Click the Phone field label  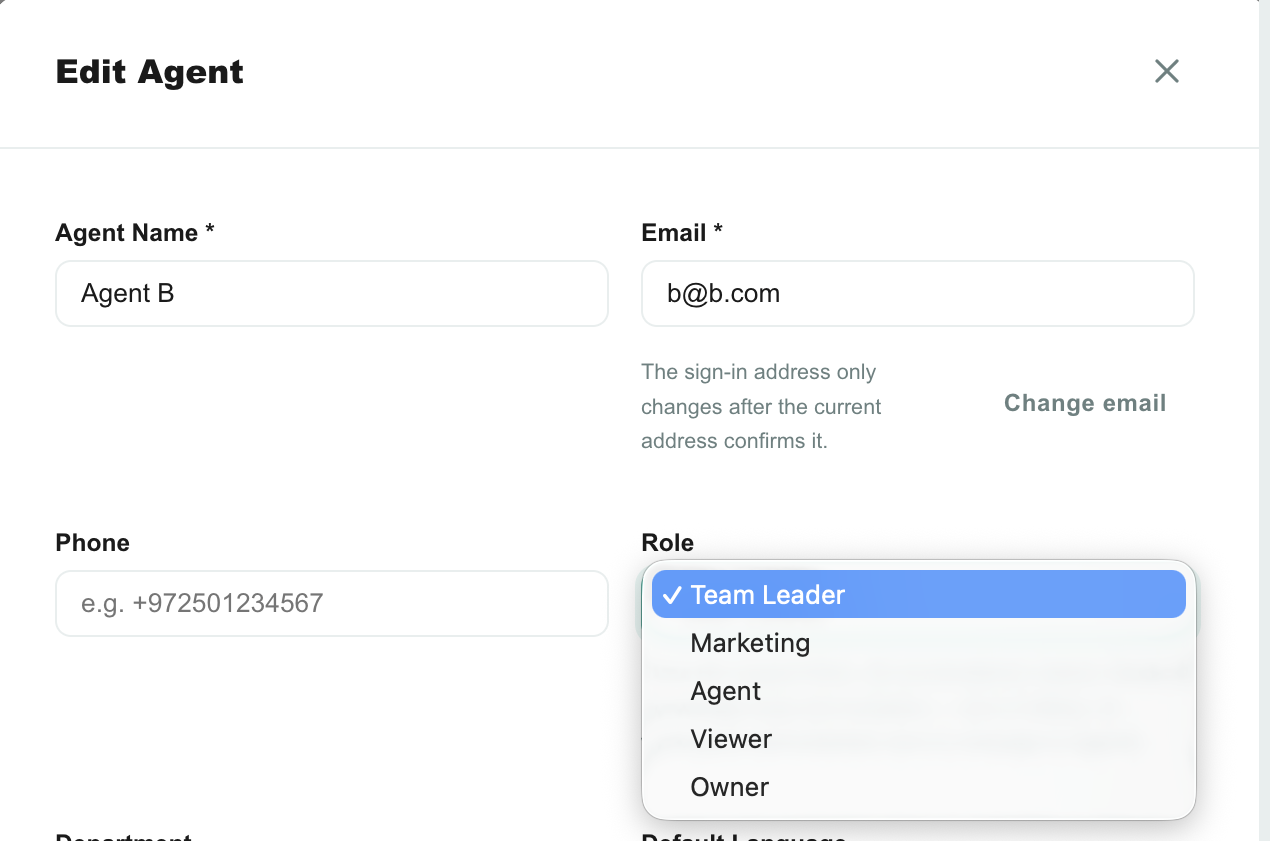(x=93, y=543)
